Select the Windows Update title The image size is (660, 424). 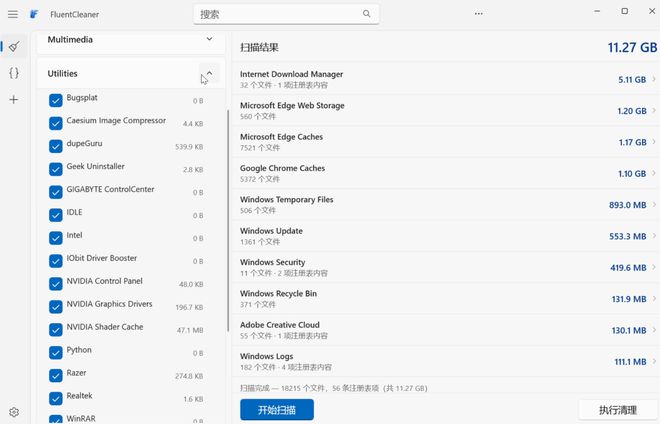[271, 231]
